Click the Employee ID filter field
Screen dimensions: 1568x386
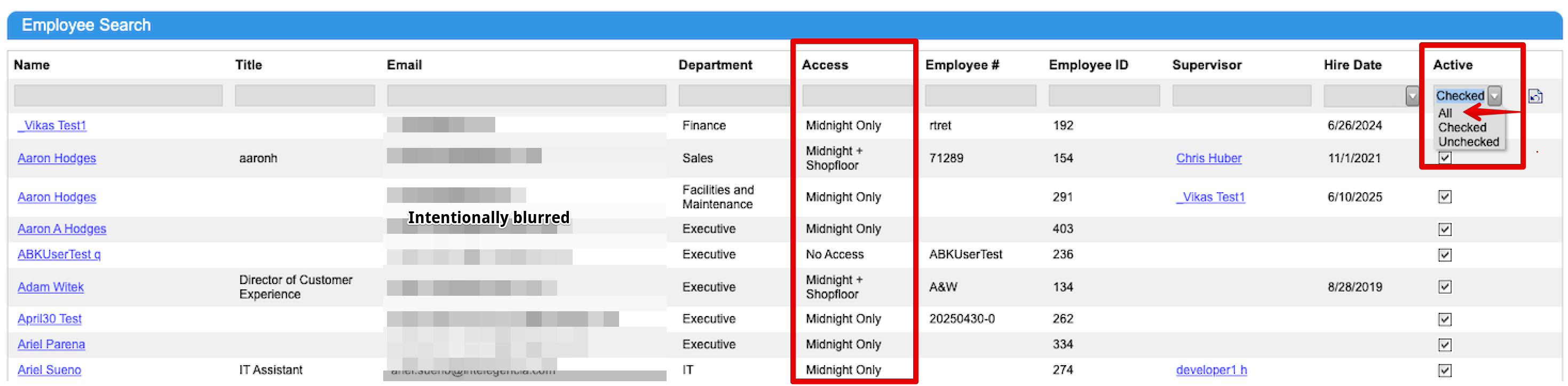click(x=1104, y=96)
